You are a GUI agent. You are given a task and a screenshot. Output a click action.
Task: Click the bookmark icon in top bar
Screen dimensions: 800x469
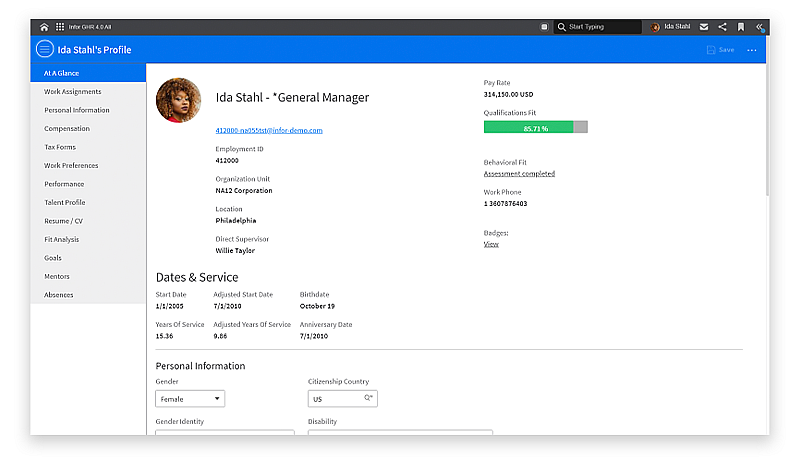(741, 27)
